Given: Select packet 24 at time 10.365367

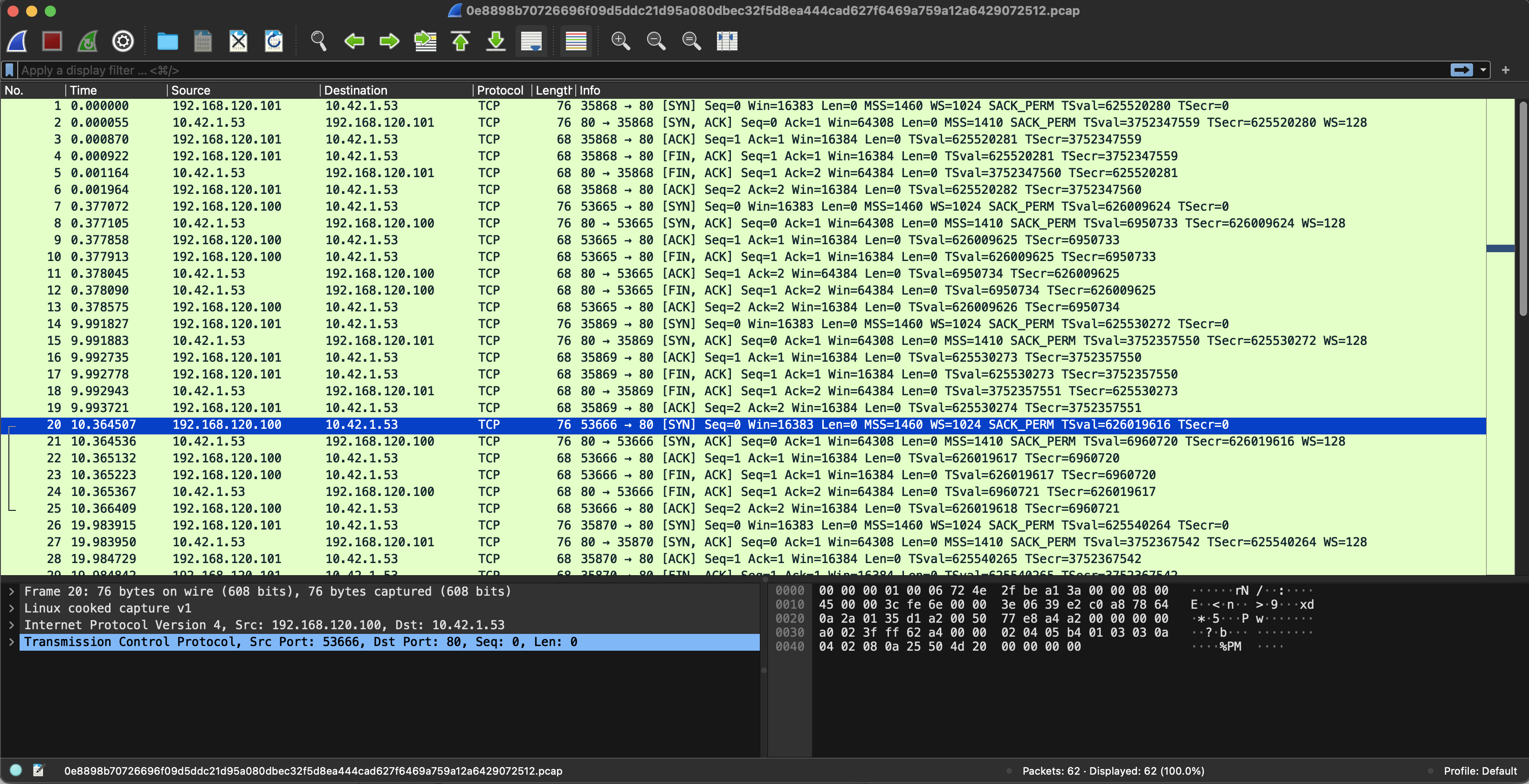Looking at the screenshot, I should pyautogui.click(x=743, y=491).
